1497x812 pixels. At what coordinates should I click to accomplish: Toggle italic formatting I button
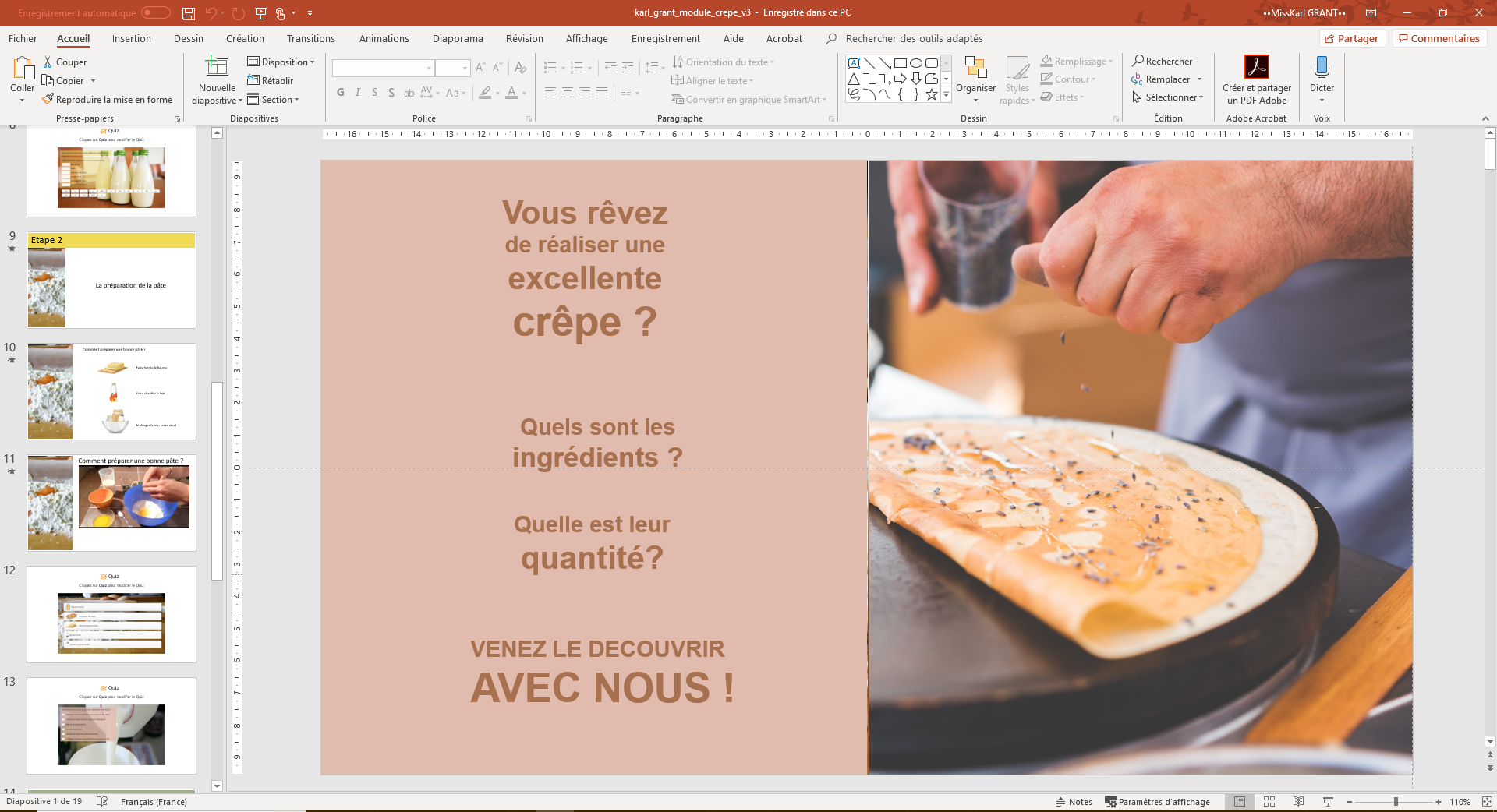tap(358, 93)
